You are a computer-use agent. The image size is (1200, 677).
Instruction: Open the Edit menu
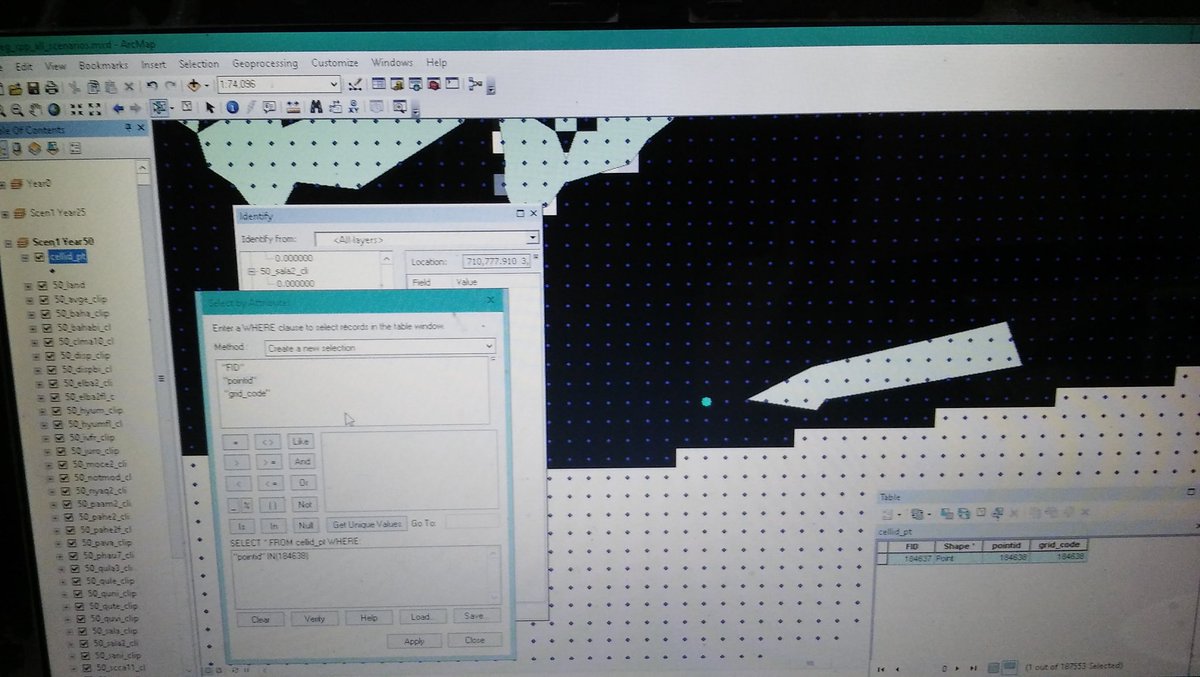tap(24, 65)
